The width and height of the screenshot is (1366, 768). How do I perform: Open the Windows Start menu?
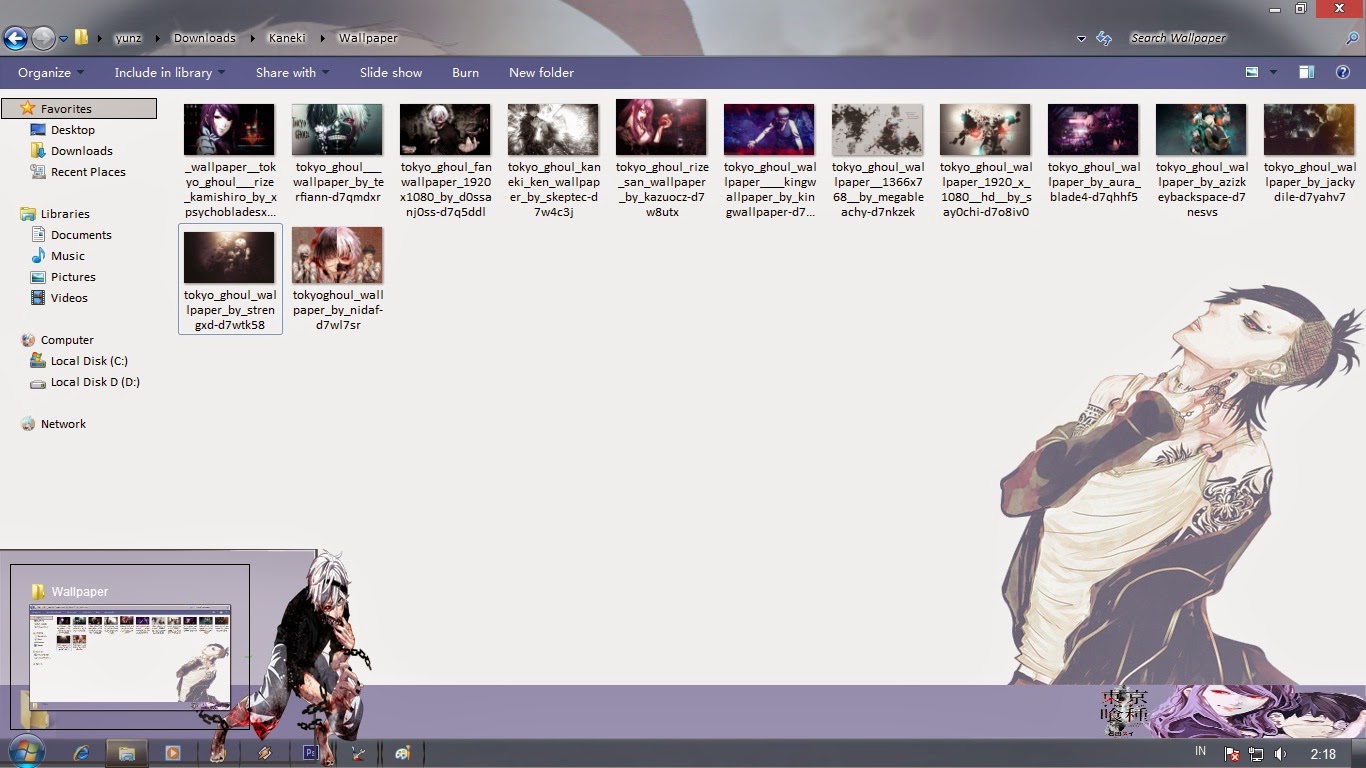[x=26, y=752]
